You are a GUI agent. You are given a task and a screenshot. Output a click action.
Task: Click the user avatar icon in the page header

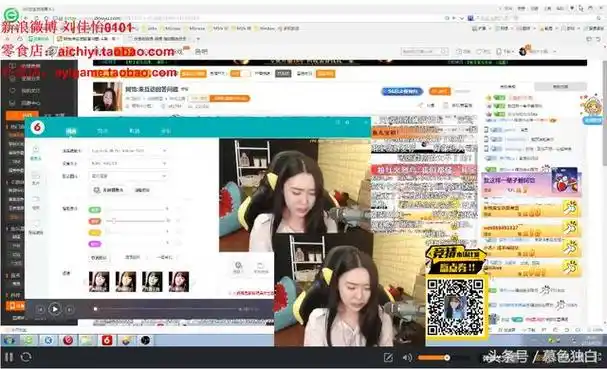pyautogui.click(x=523, y=51)
